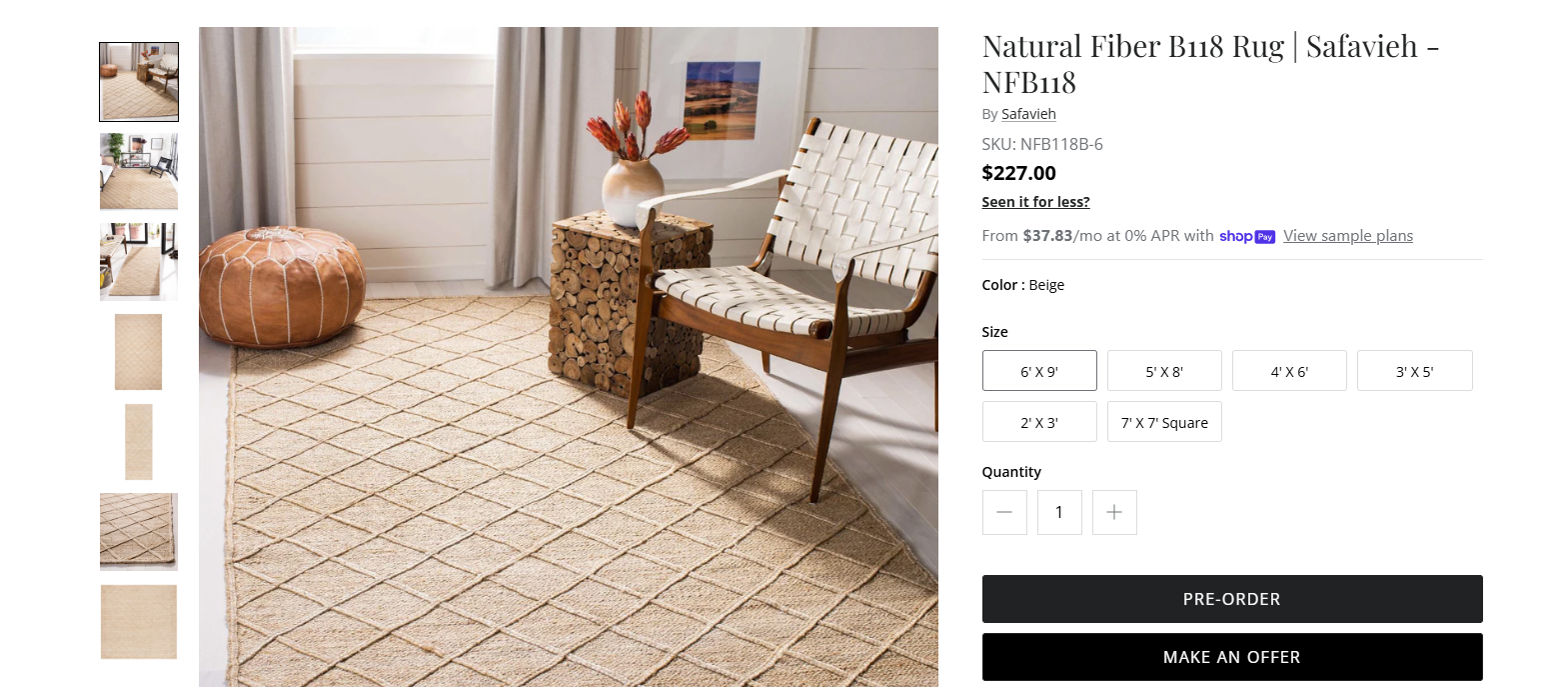Decrease quantity with the minus icon
Viewport: 1568px width, 687px height.
pyautogui.click(x=1004, y=512)
